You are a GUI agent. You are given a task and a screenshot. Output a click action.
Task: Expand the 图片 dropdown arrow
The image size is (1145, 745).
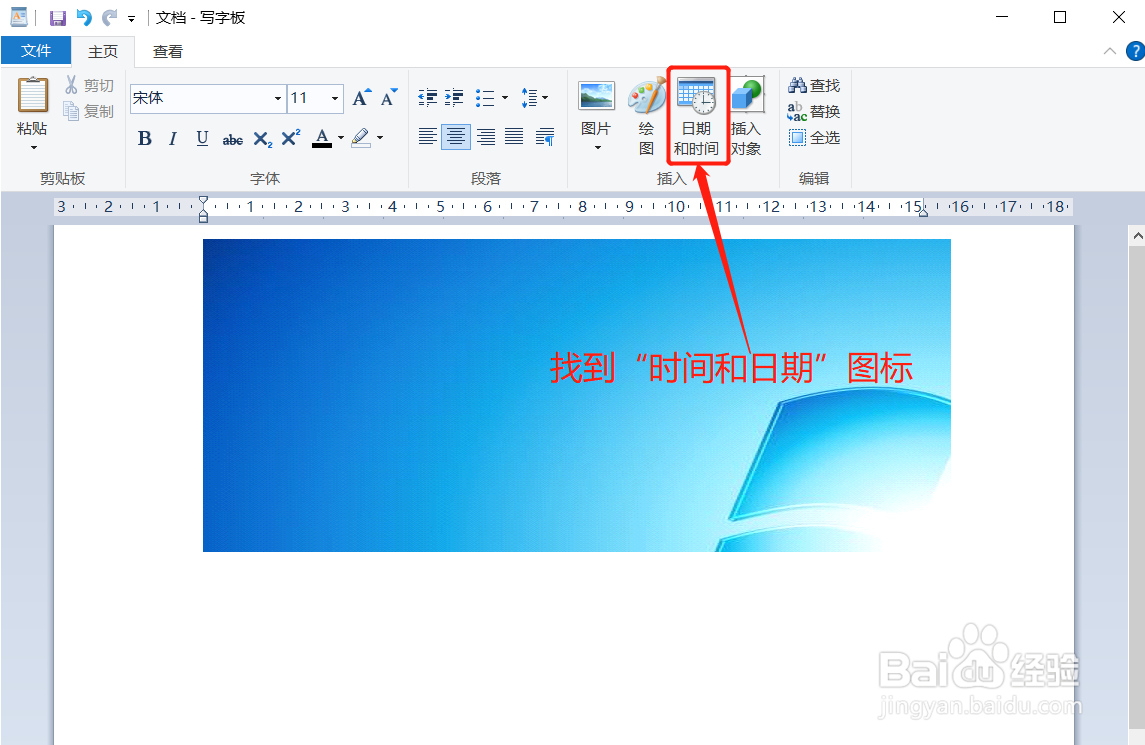coord(597,148)
